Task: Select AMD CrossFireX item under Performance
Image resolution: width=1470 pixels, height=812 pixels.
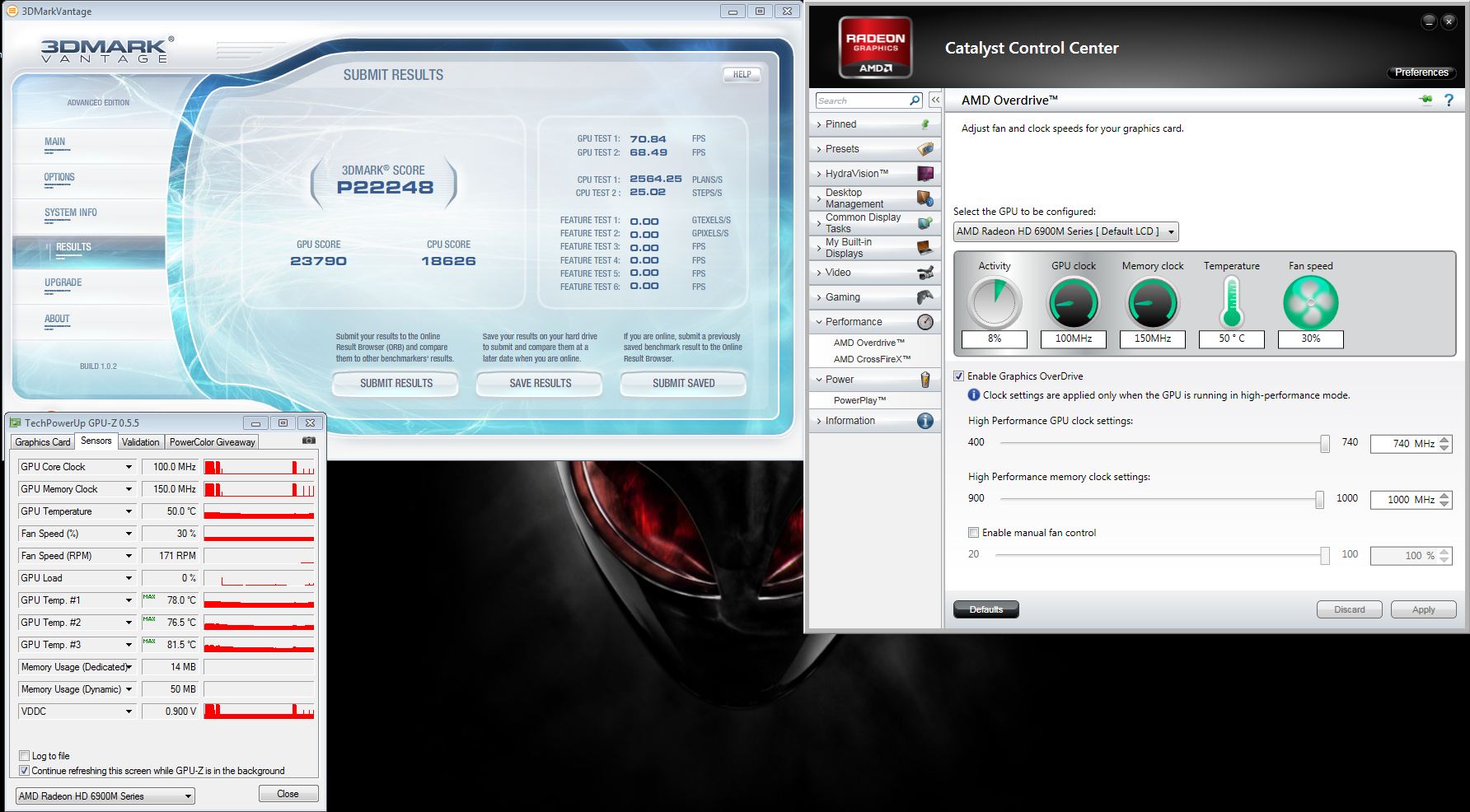Action: tap(872, 359)
